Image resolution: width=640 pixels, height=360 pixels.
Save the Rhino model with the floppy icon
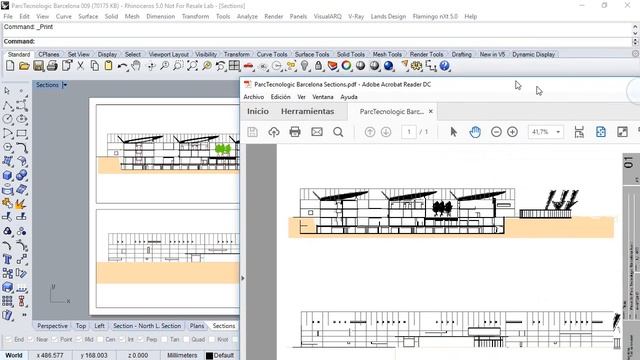tap(38, 66)
